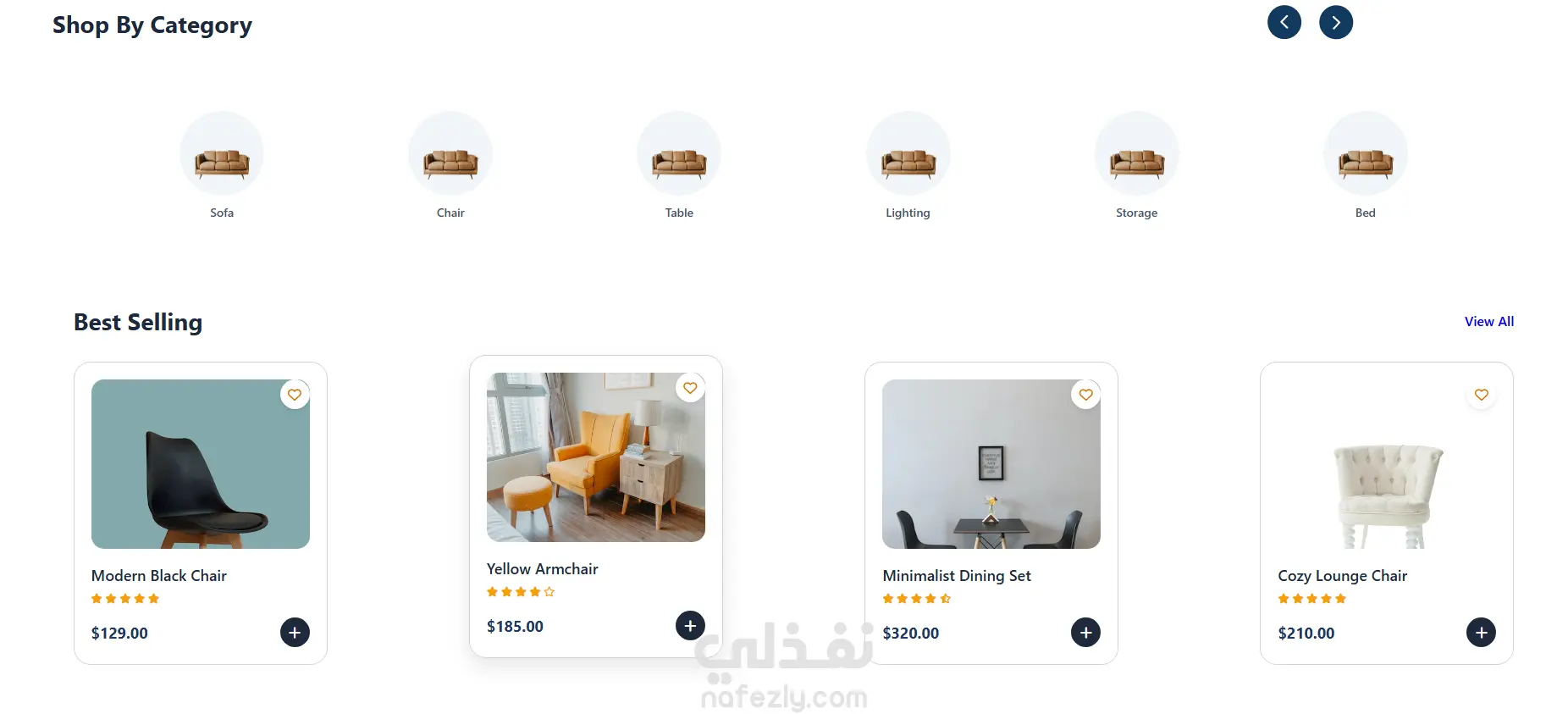Go to previous category with left arrow
1568x714 pixels.
(x=1284, y=22)
